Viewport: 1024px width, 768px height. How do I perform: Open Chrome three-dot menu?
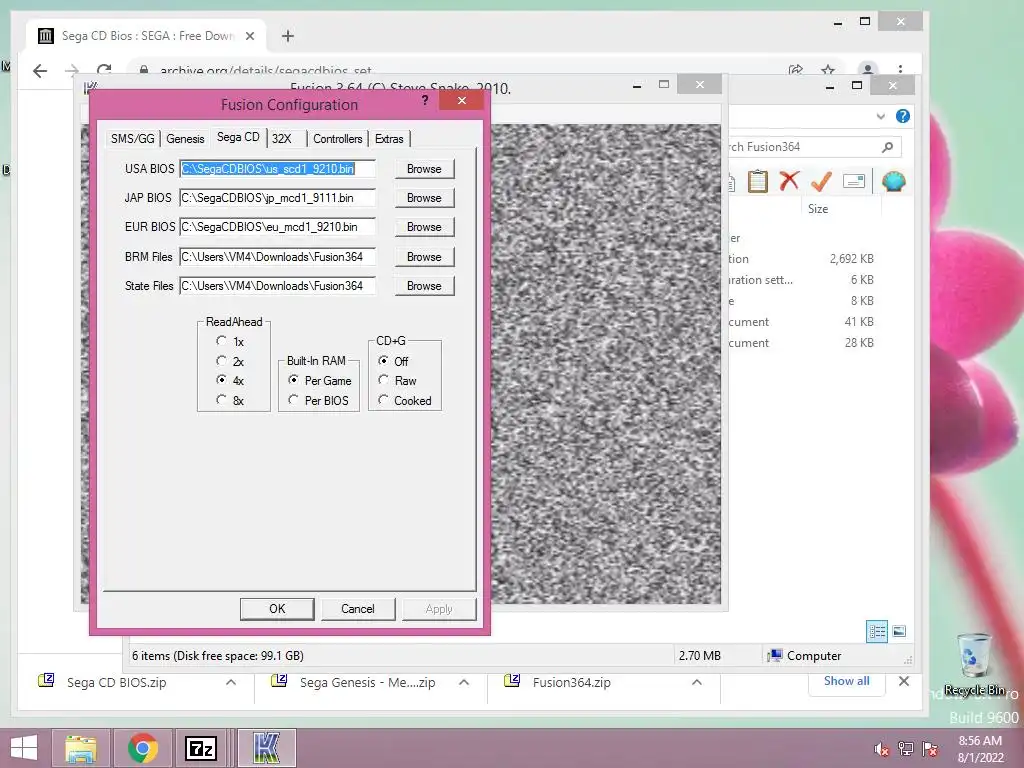[x=900, y=69]
